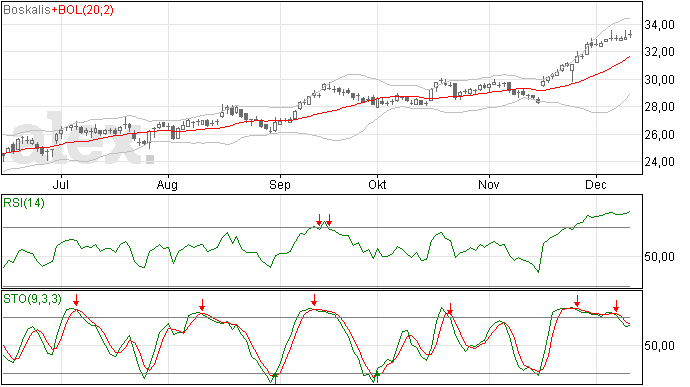Image resolution: width=690 pixels, height=387 pixels.
Task: Click the Aug month label
Action: coord(167,185)
